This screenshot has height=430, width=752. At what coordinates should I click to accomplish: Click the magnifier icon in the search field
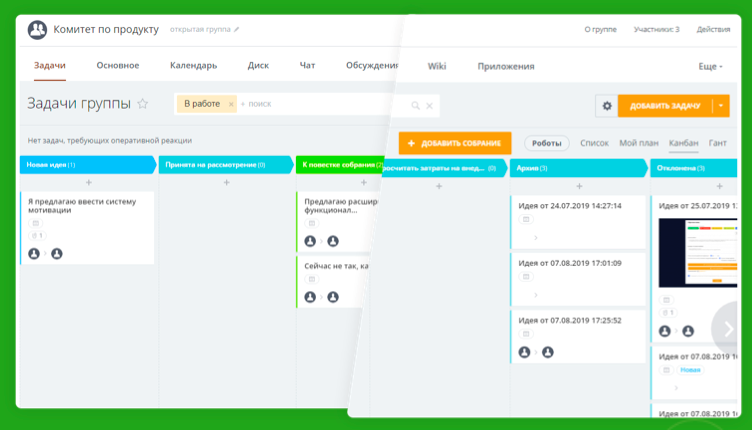[415, 105]
